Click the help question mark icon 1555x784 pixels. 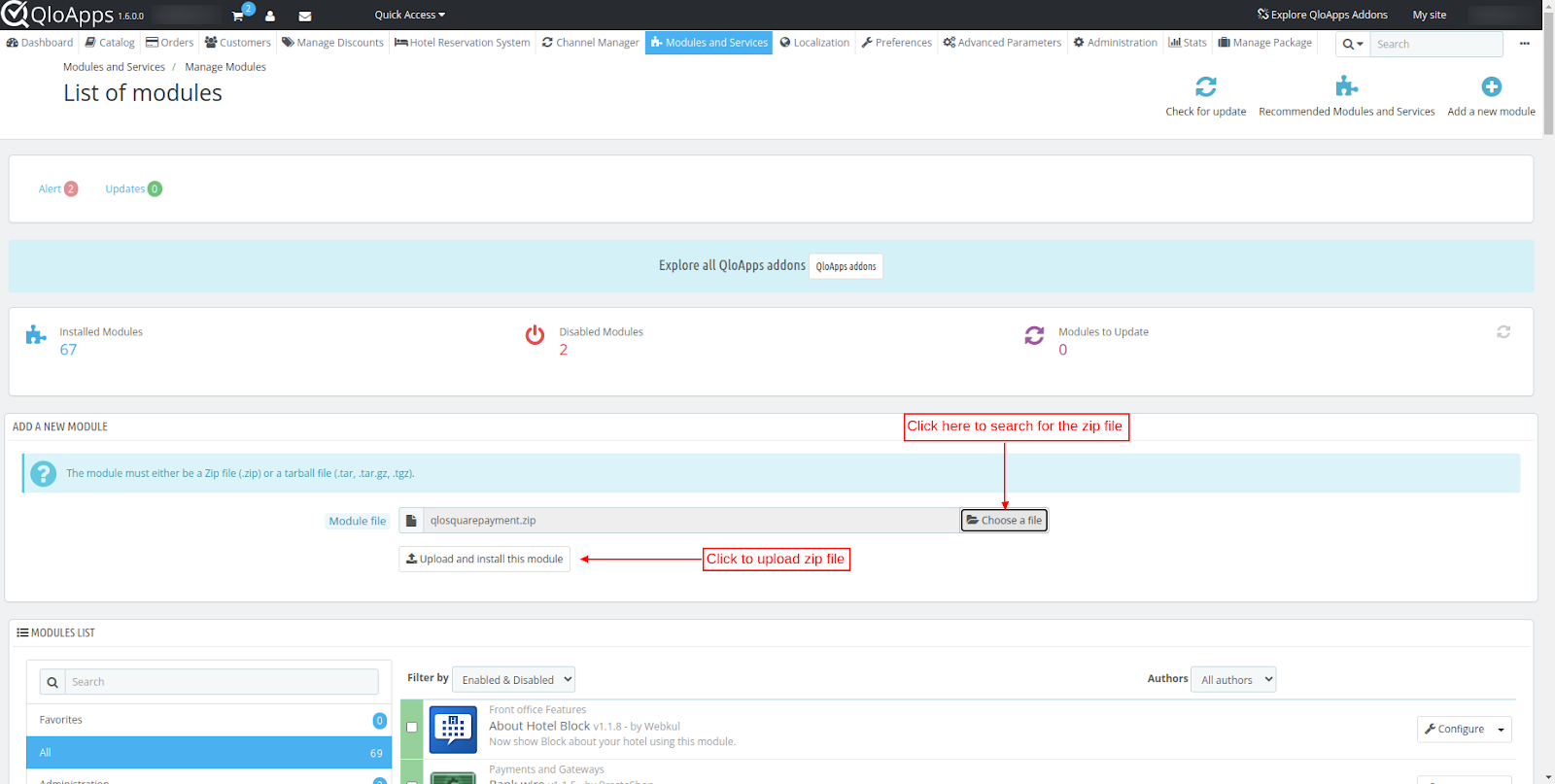coord(43,473)
